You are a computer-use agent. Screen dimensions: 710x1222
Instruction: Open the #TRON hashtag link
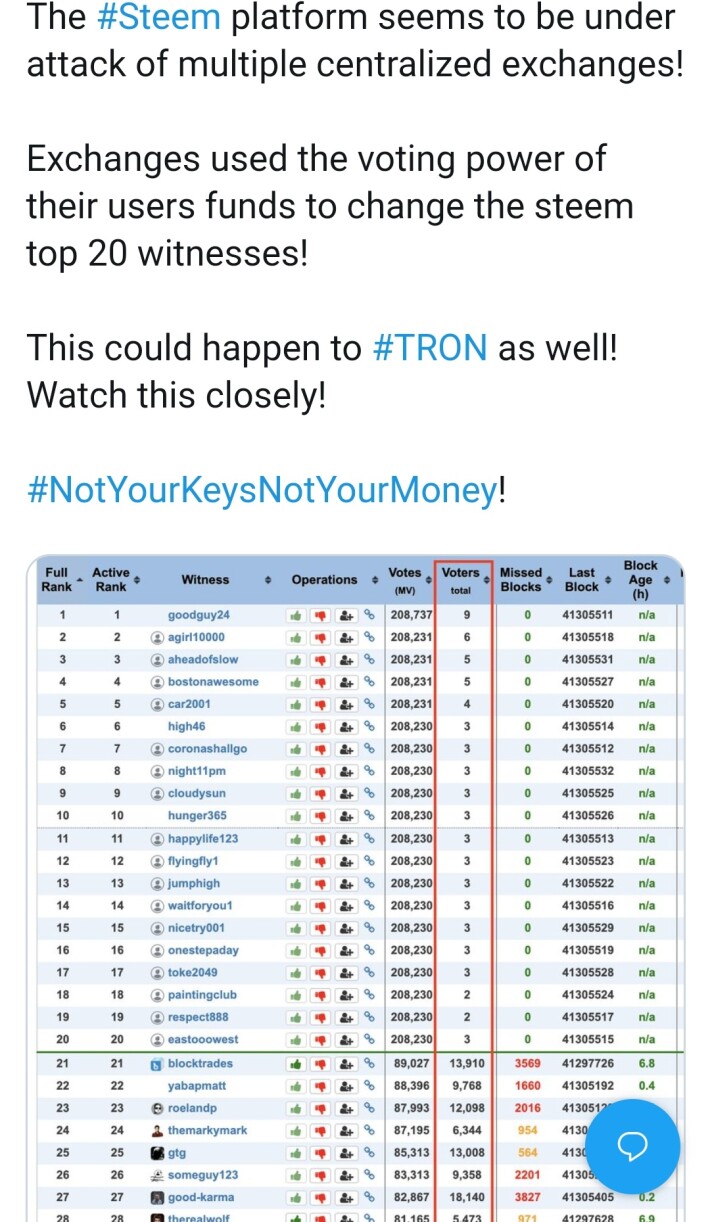point(430,347)
